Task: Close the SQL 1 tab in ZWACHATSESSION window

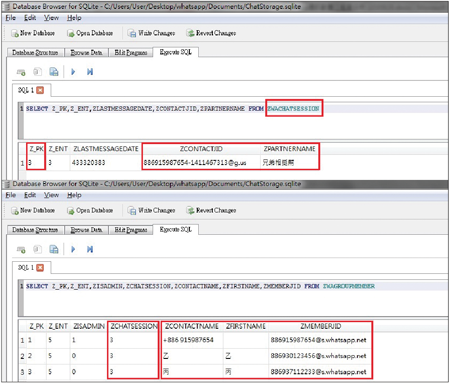Action: pos(40,90)
